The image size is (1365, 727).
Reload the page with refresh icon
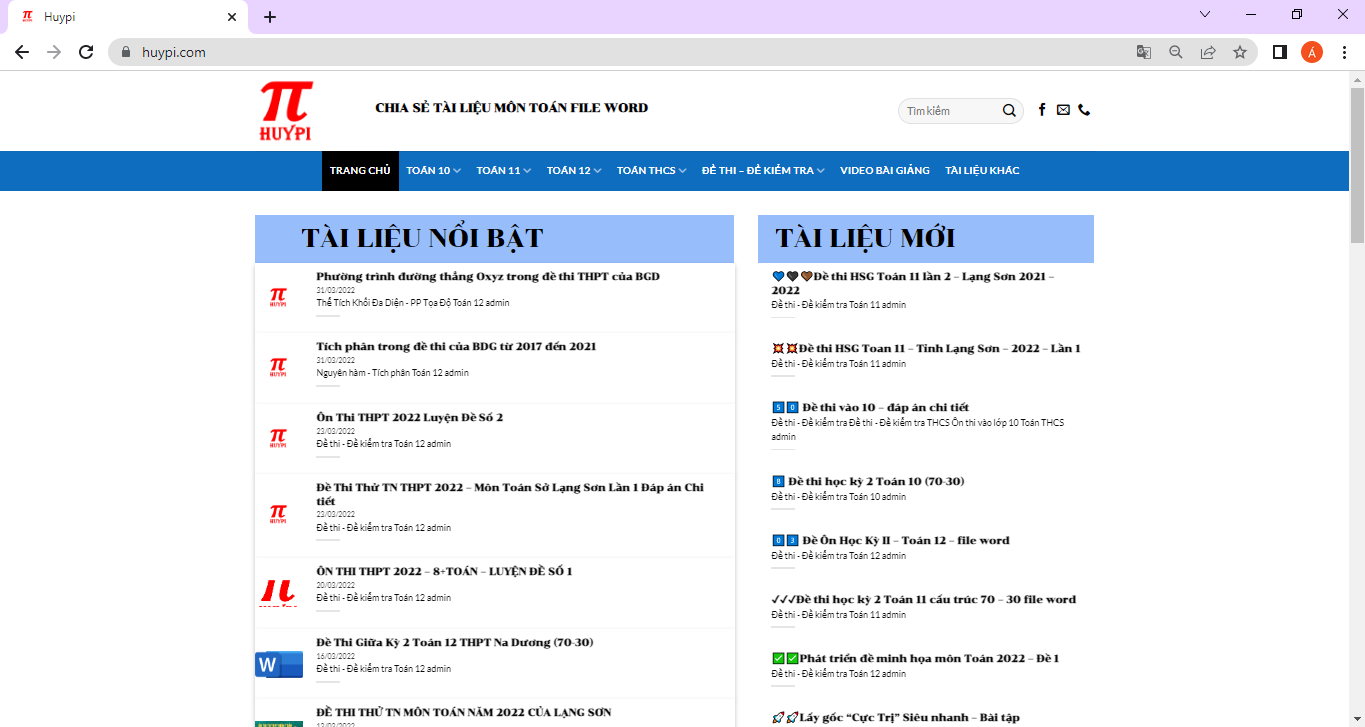click(86, 52)
